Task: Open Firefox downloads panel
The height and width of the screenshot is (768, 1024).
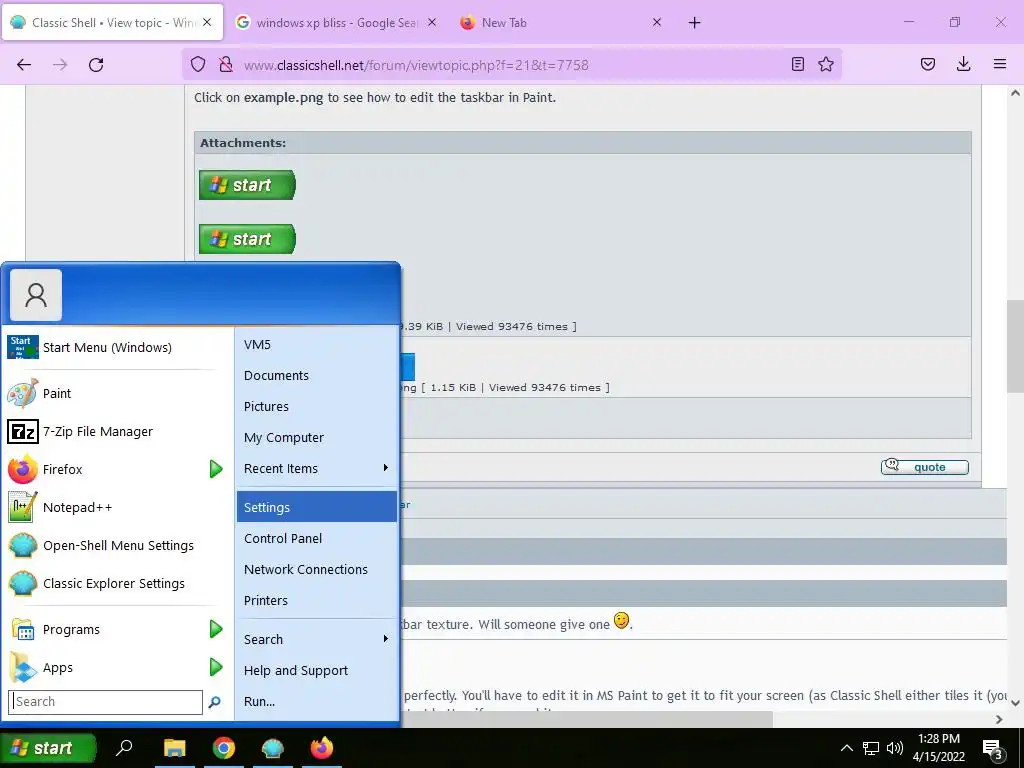Action: point(963,64)
